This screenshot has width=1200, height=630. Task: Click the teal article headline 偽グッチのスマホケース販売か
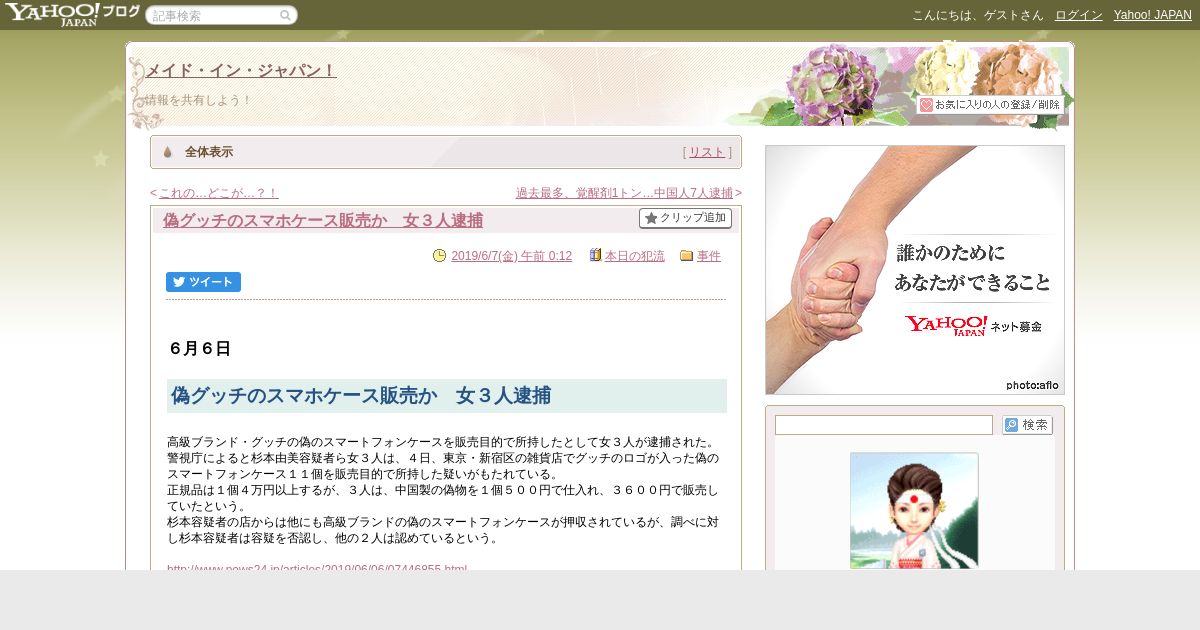pyautogui.click(x=361, y=396)
